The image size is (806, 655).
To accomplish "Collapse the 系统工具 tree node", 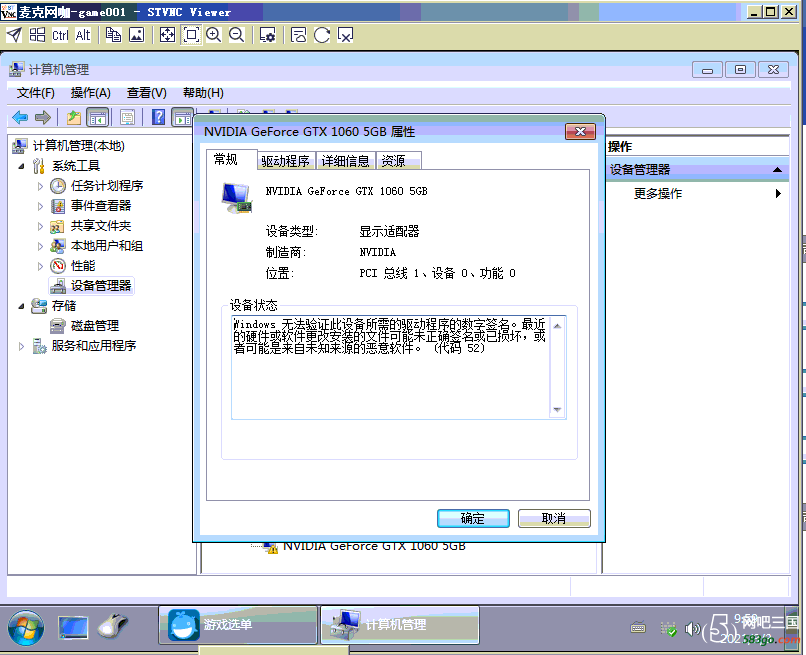I will click(21, 166).
